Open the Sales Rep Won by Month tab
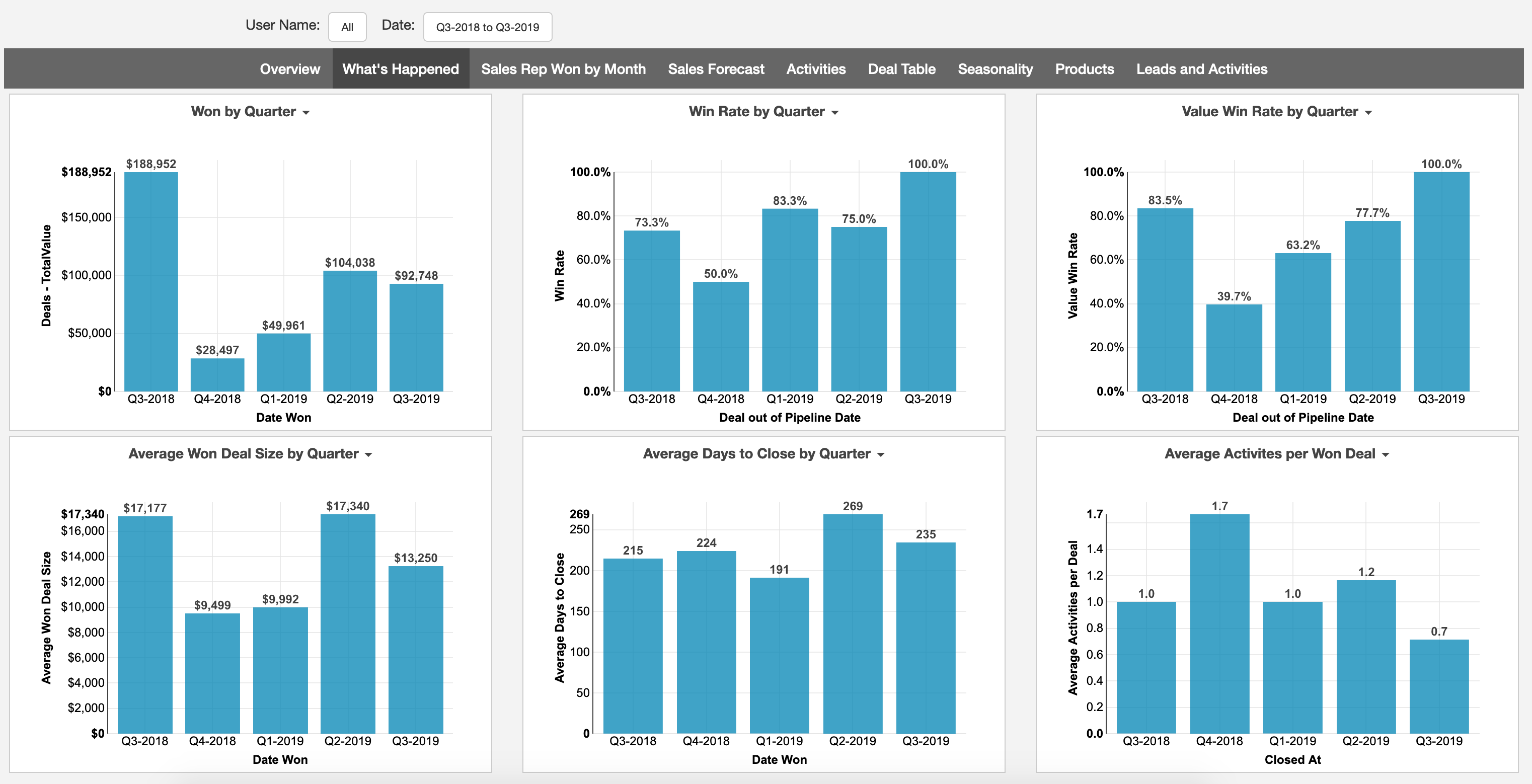Screen dimensions: 1532x784 564,68
